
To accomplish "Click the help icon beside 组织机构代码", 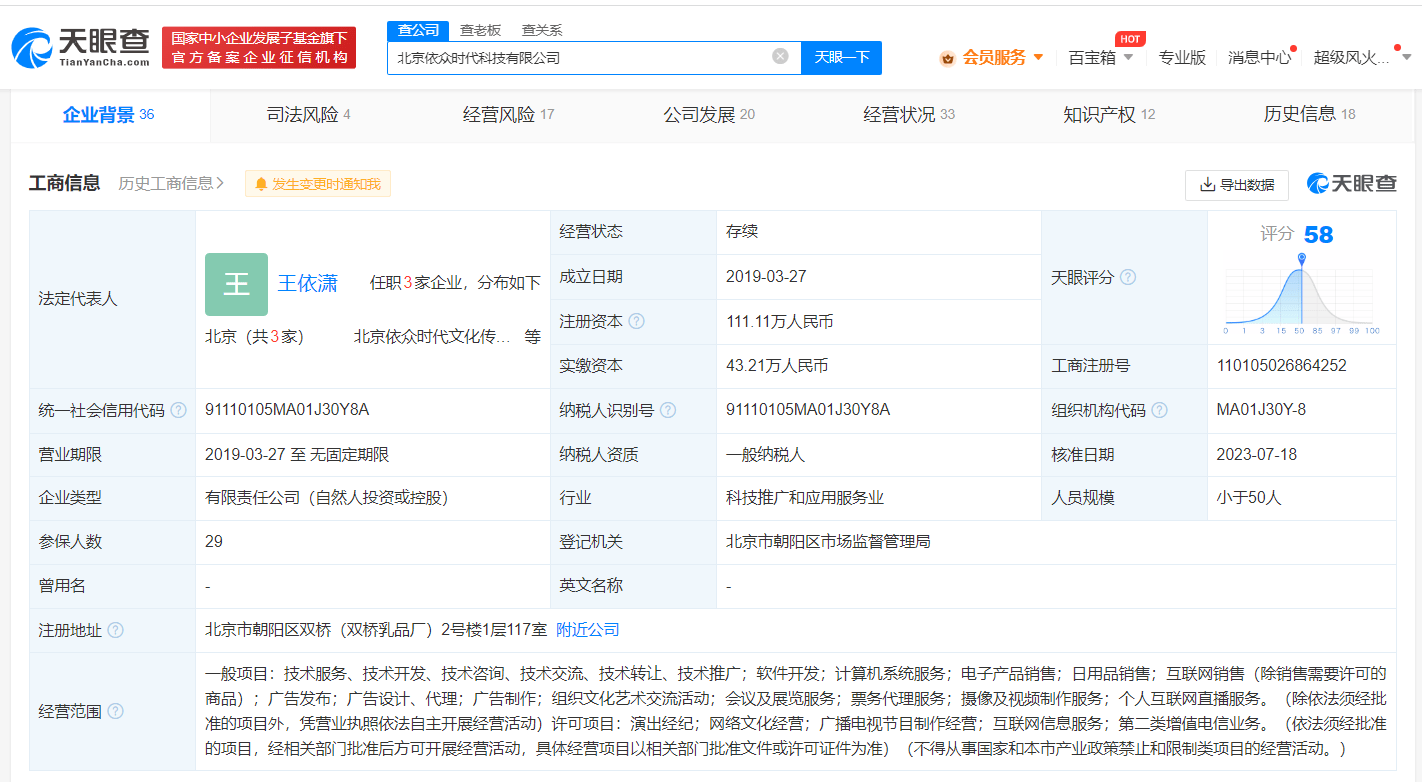I will (x=1160, y=410).
